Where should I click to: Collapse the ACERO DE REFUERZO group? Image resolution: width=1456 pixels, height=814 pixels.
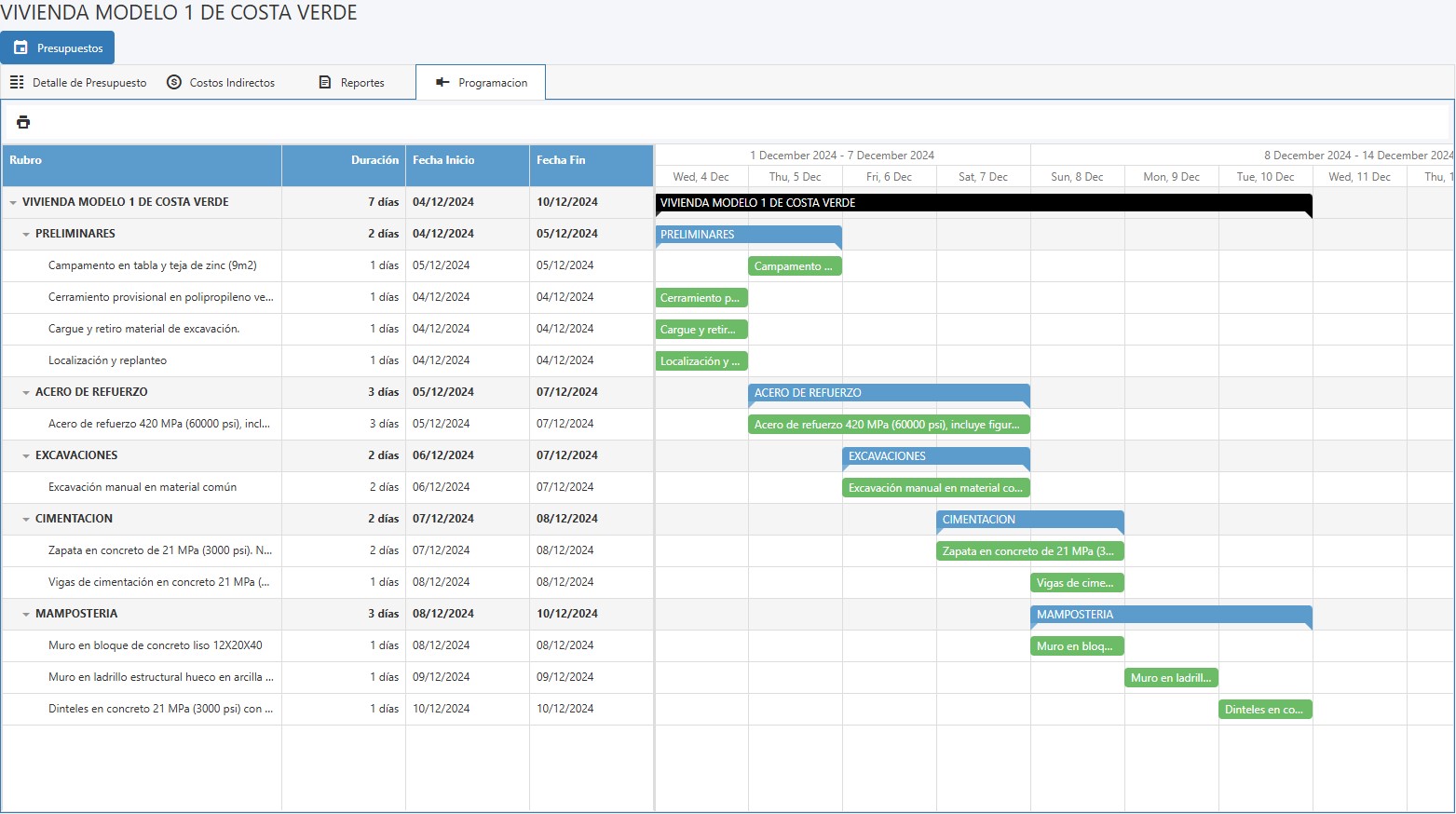click(x=26, y=392)
